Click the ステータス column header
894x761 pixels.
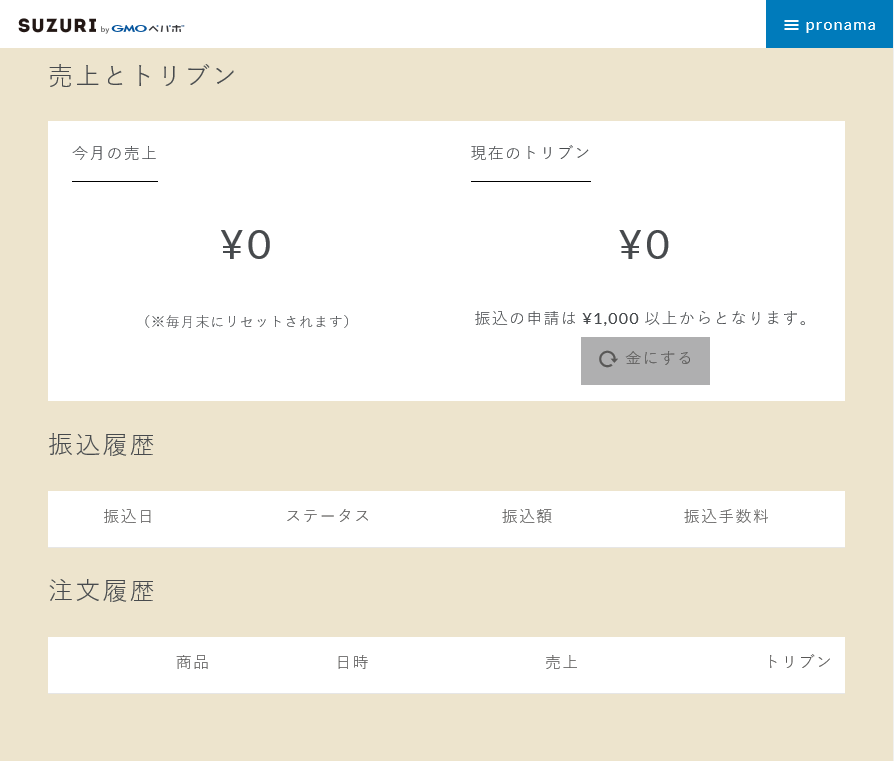328,516
